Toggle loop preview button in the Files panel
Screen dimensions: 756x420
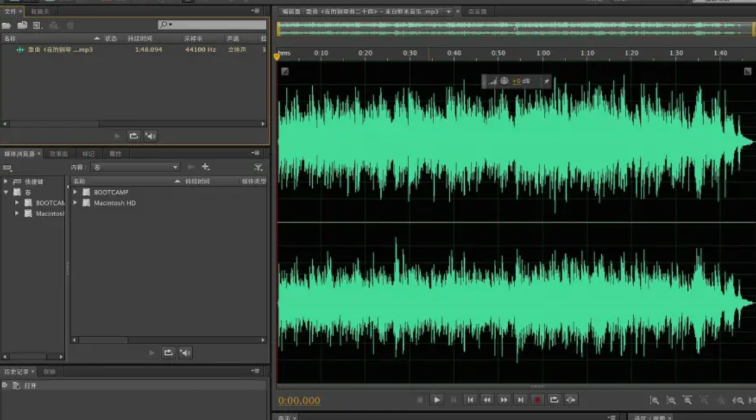point(133,135)
